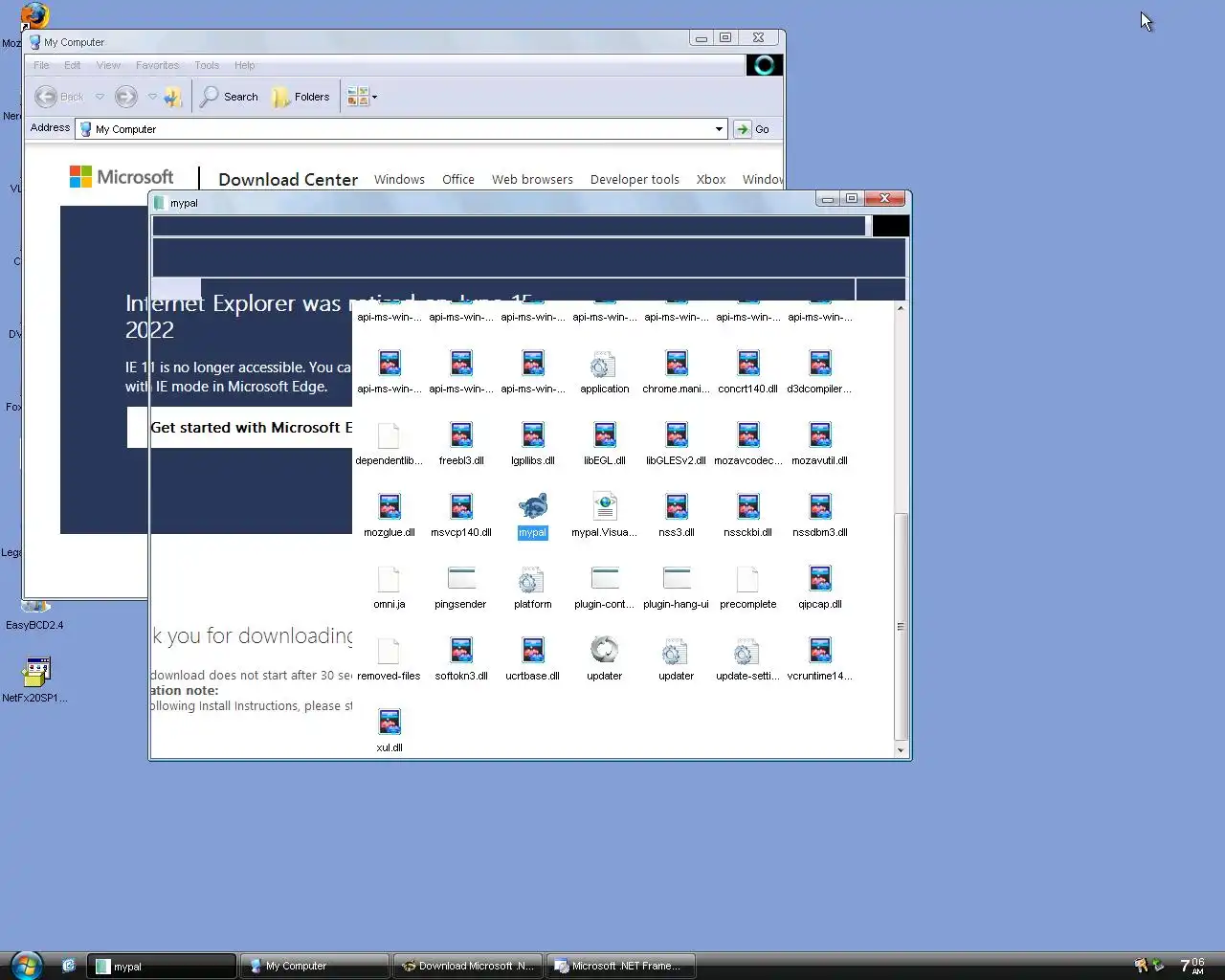Click the Go button beside the address bar
Image resolution: width=1225 pixels, height=980 pixels.
(x=752, y=129)
